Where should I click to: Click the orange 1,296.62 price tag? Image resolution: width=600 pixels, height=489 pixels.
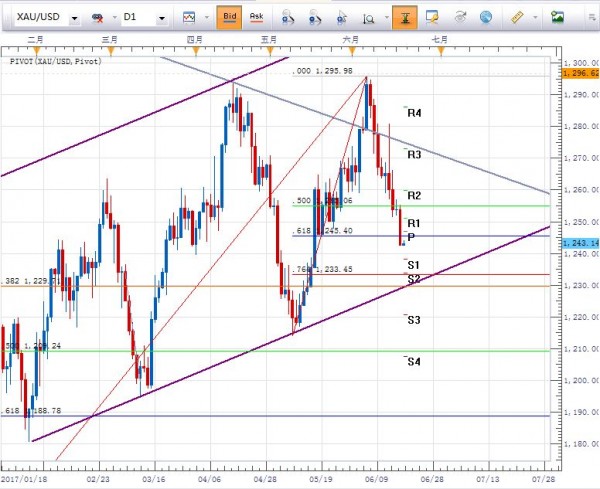(580, 73)
